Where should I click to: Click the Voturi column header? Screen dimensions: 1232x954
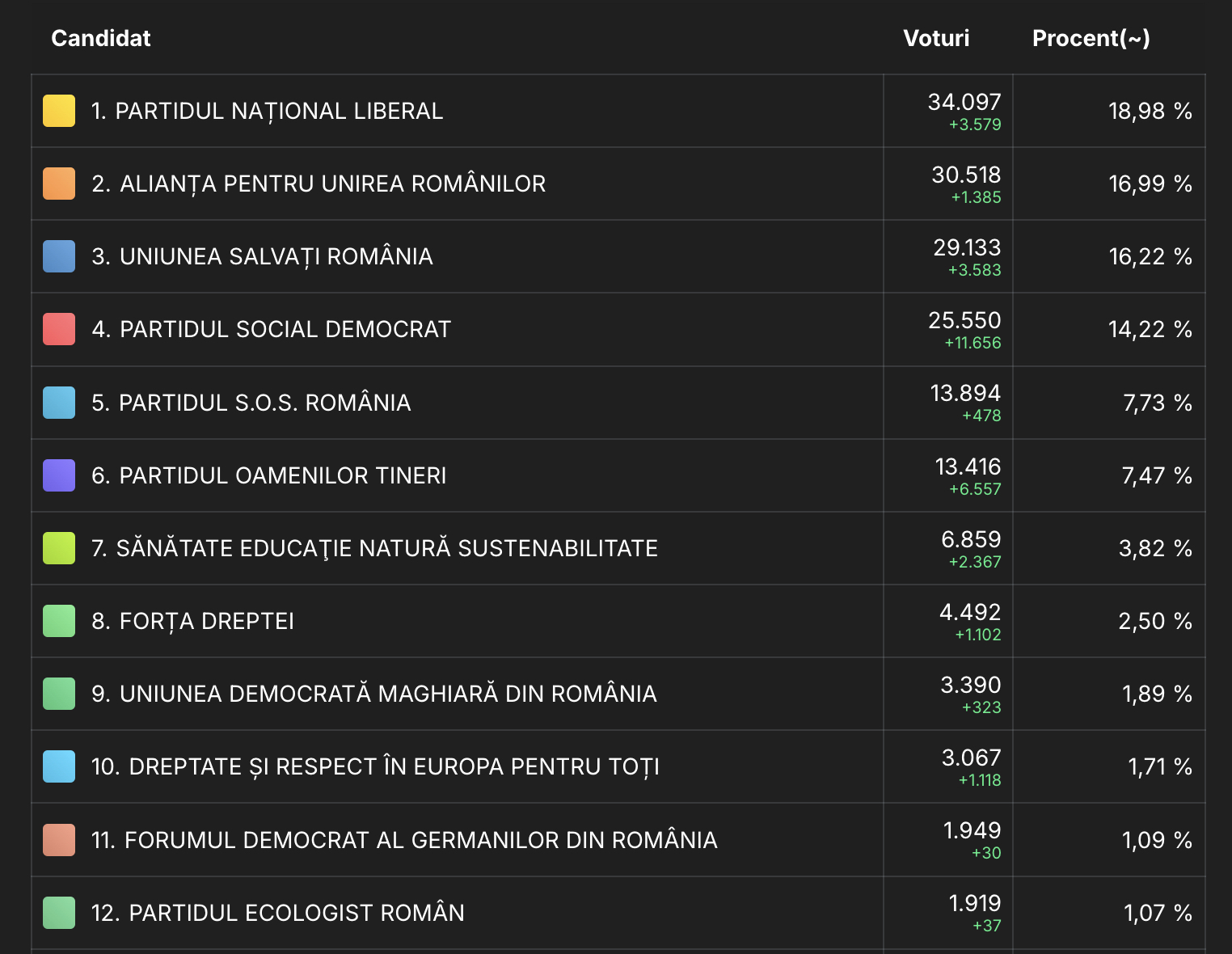(x=936, y=38)
